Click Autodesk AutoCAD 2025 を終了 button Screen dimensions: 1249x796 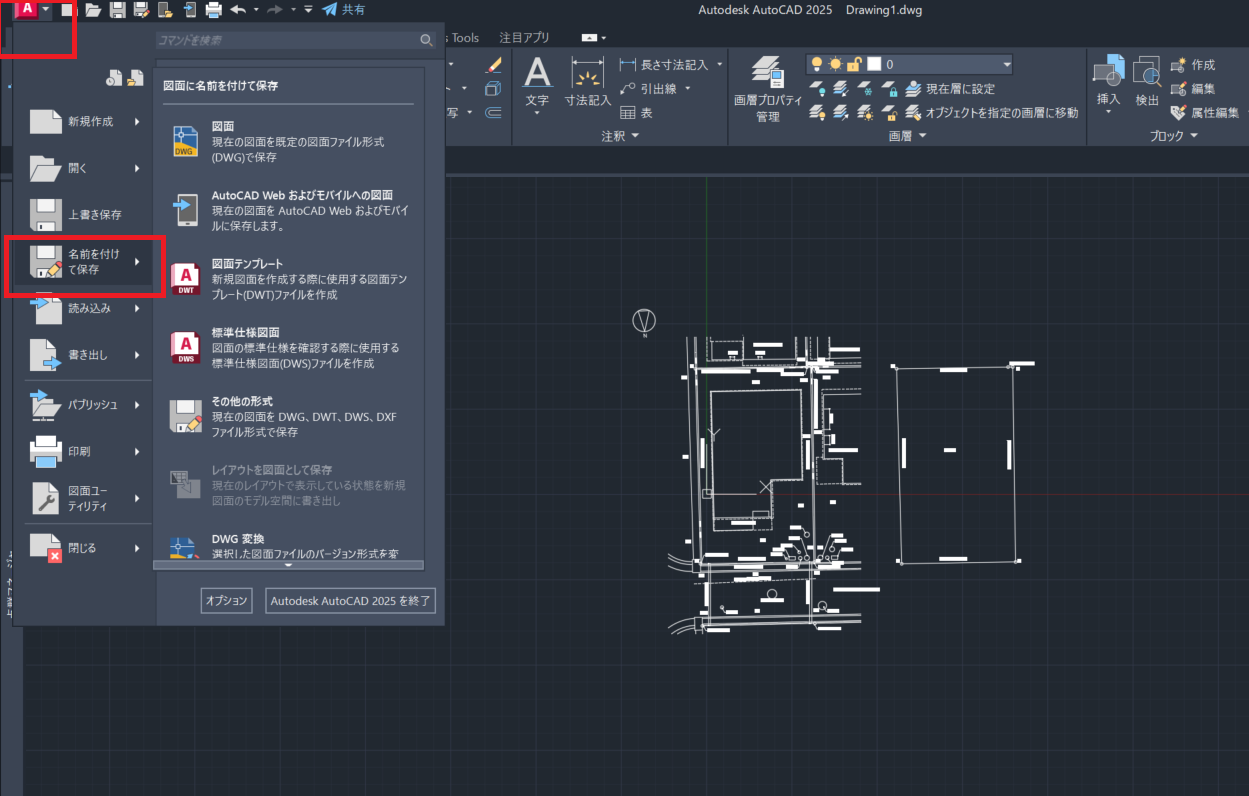[x=350, y=601]
